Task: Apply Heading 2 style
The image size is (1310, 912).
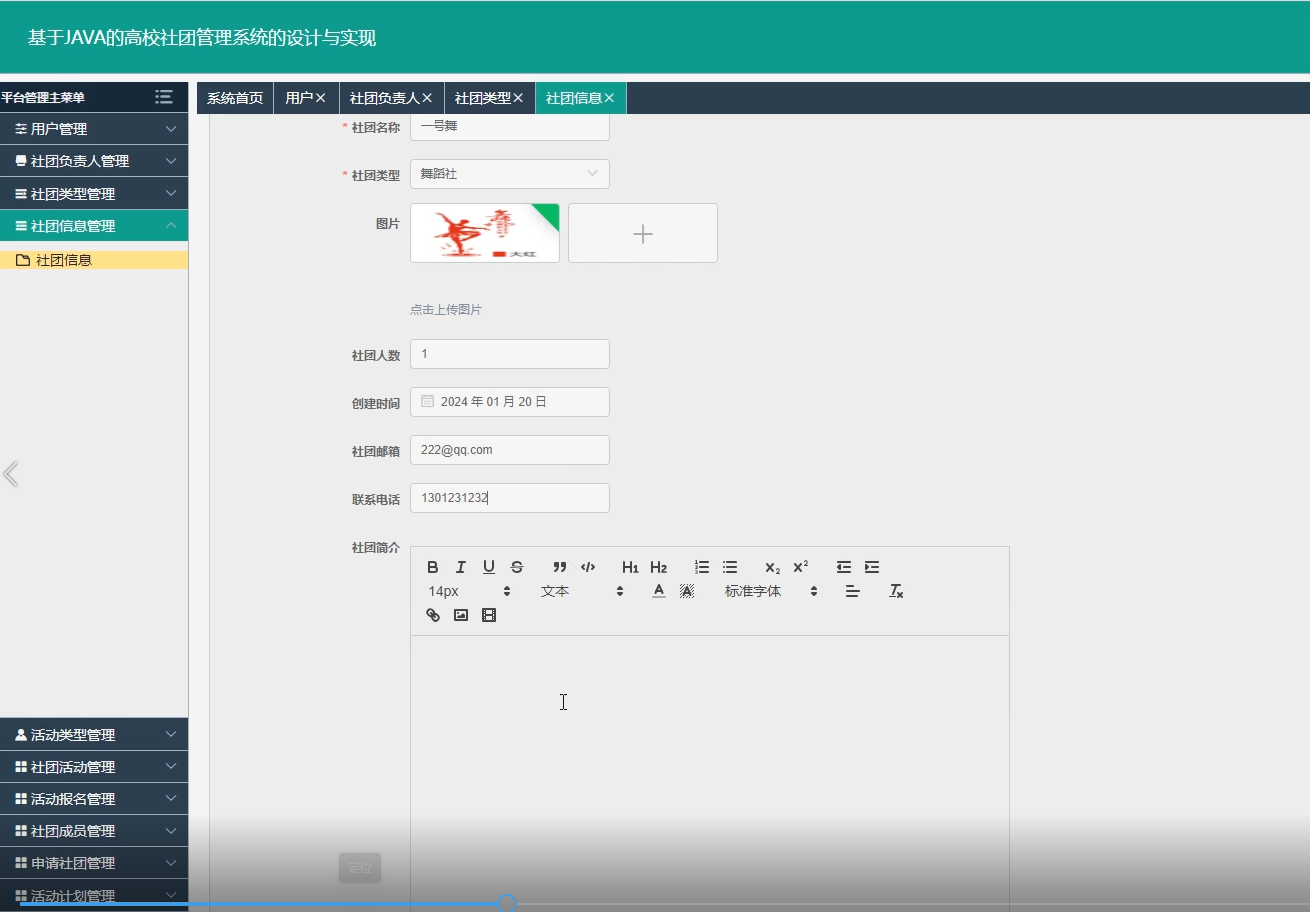Action: 658,567
